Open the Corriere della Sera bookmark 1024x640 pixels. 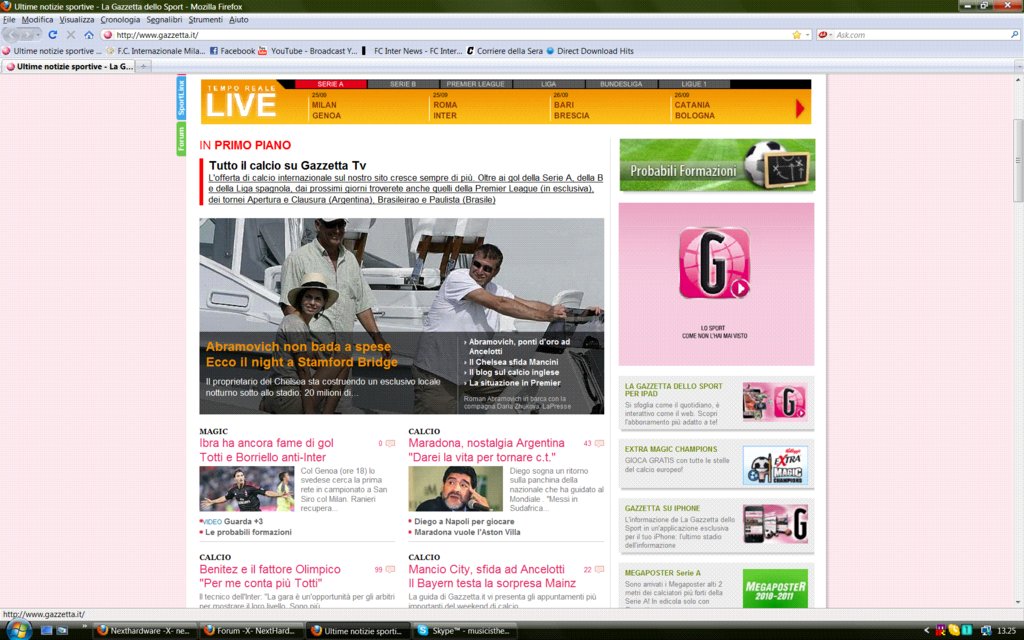pyautogui.click(x=504, y=51)
